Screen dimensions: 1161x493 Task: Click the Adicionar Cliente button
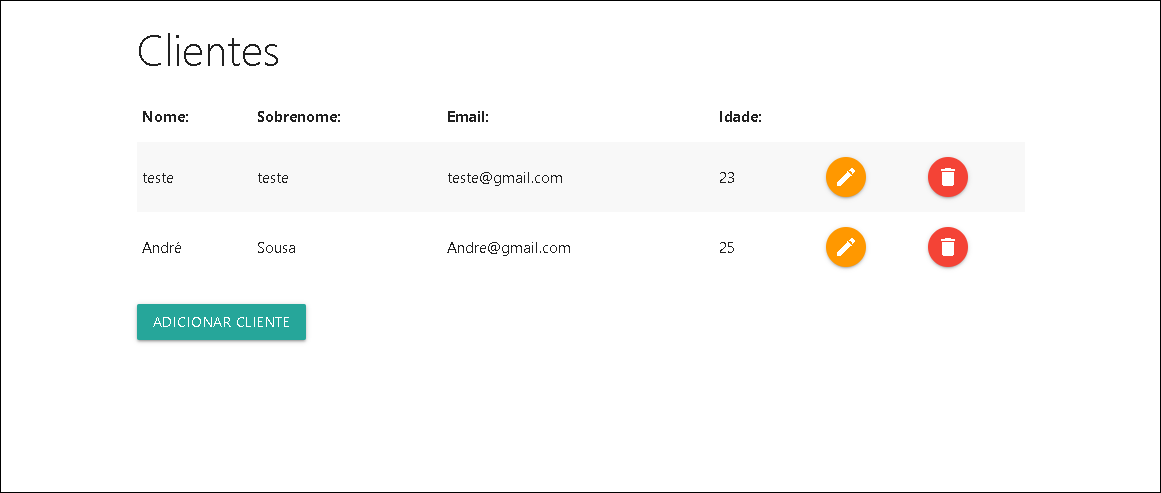(221, 322)
